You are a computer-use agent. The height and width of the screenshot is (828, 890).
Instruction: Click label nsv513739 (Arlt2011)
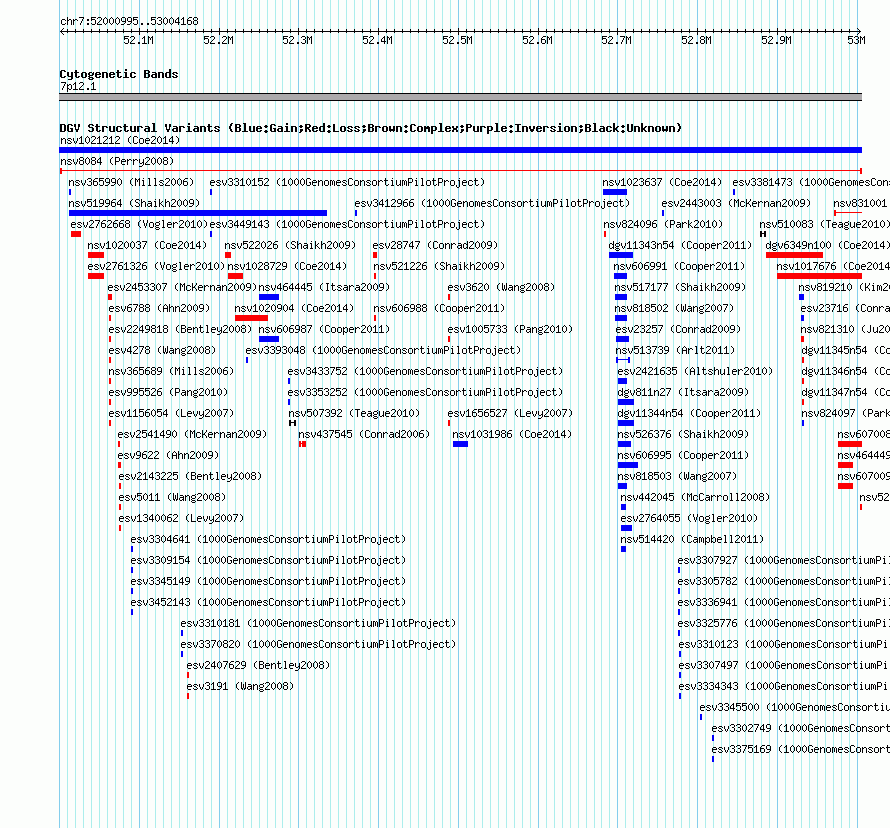pyautogui.click(x=675, y=350)
